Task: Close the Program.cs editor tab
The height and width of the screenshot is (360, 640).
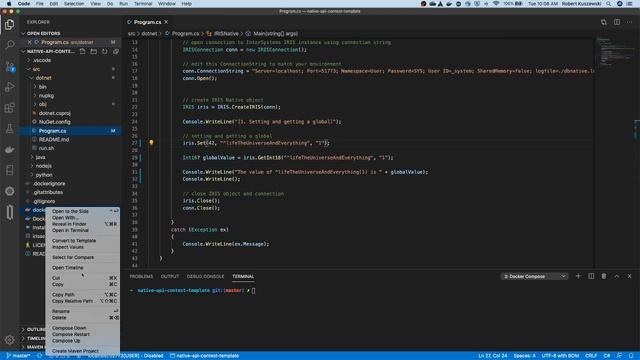Action: click(166, 22)
